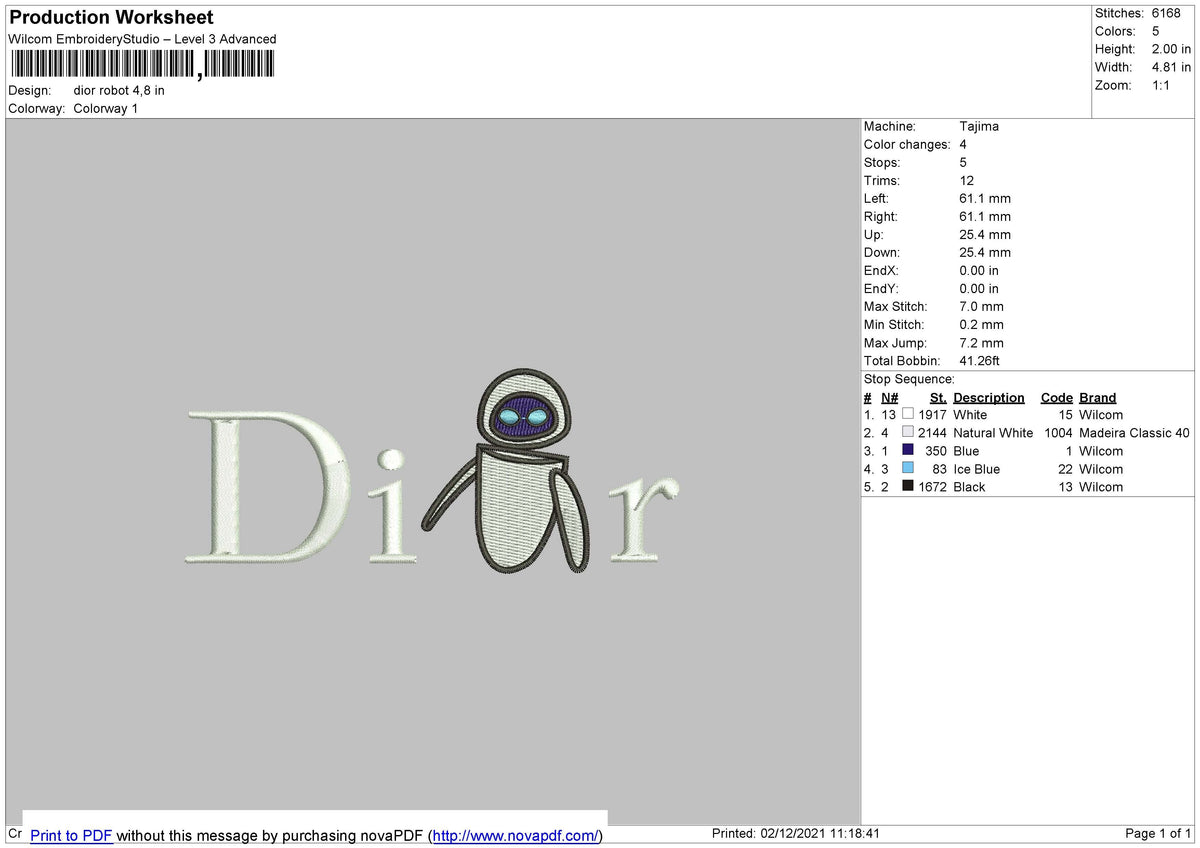The height and width of the screenshot is (848, 1200).
Task: Open the novapdf.com URL link
Action: 516,835
